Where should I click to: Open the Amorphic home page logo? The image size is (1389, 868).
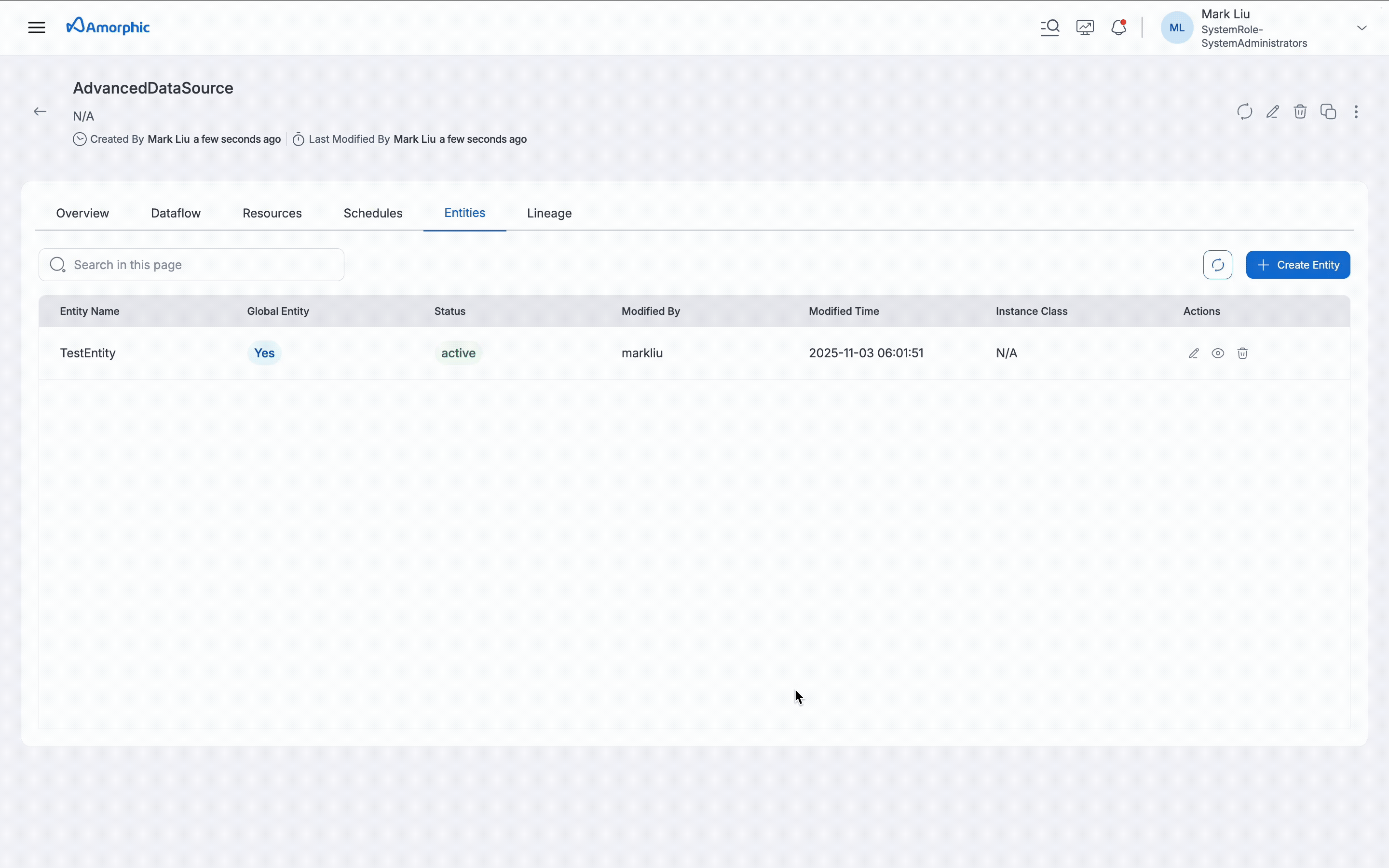pyautogui.click(x=108, y=27)
